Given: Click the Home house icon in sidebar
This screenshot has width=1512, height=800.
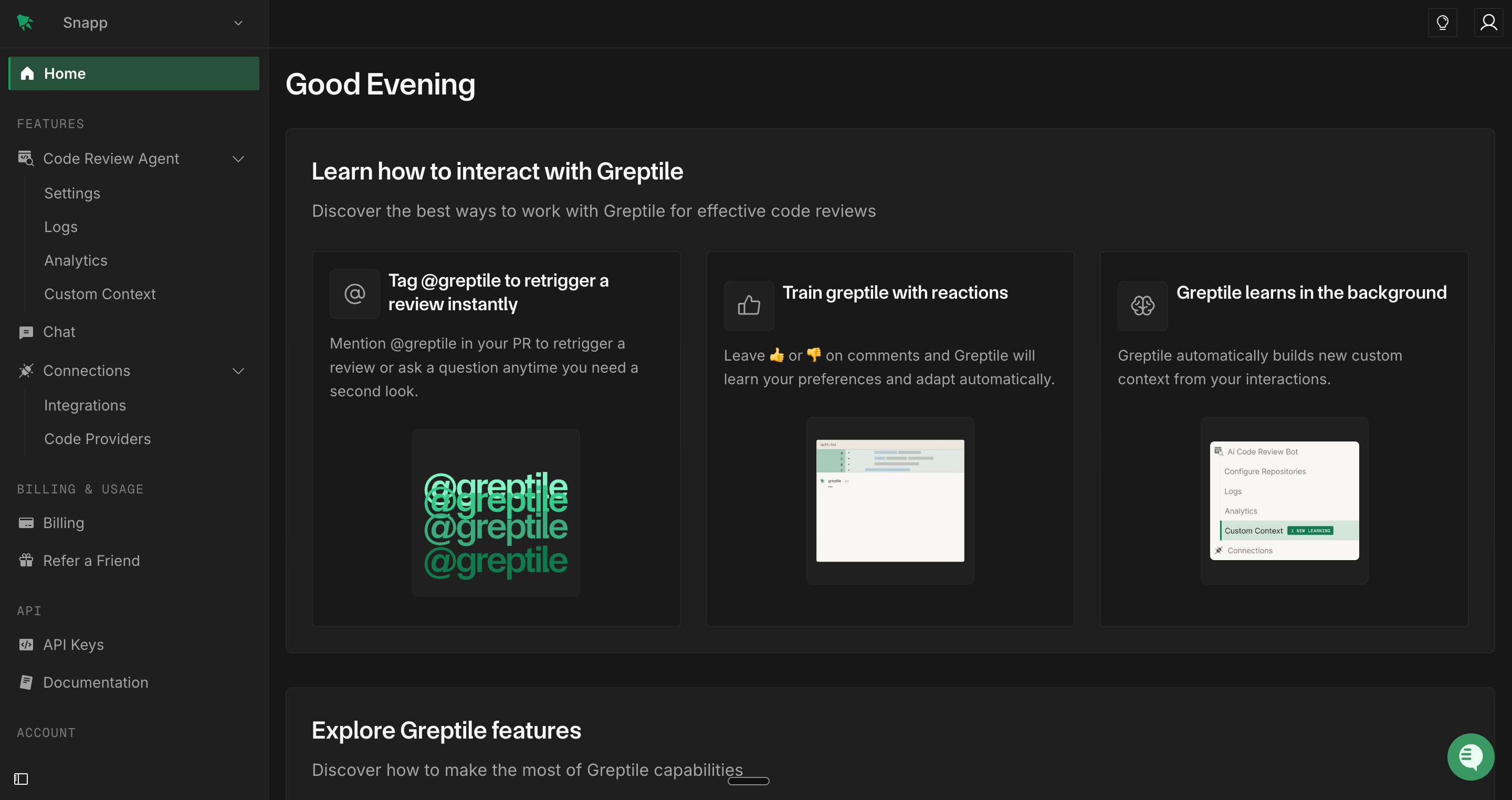Looking at the screenshot, I should coord(27,73).
